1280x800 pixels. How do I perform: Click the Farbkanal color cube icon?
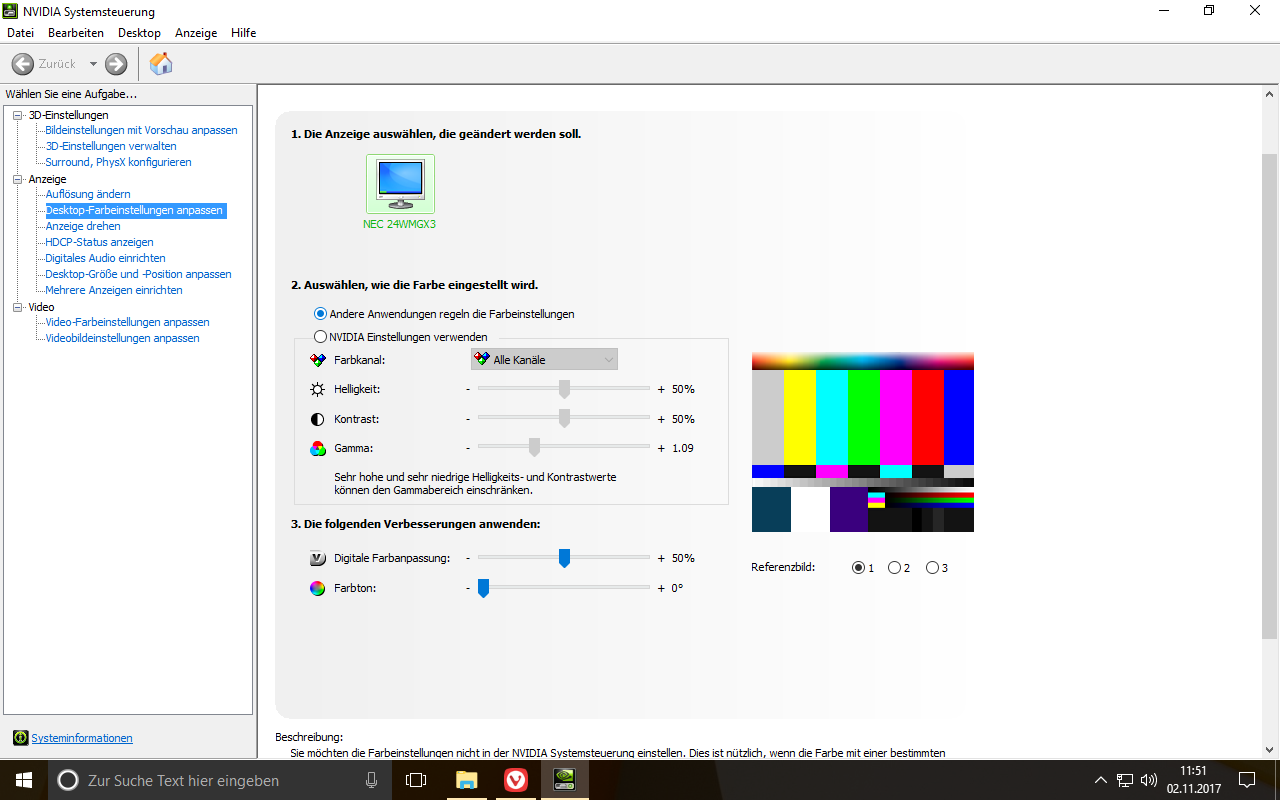click(317, 359)
